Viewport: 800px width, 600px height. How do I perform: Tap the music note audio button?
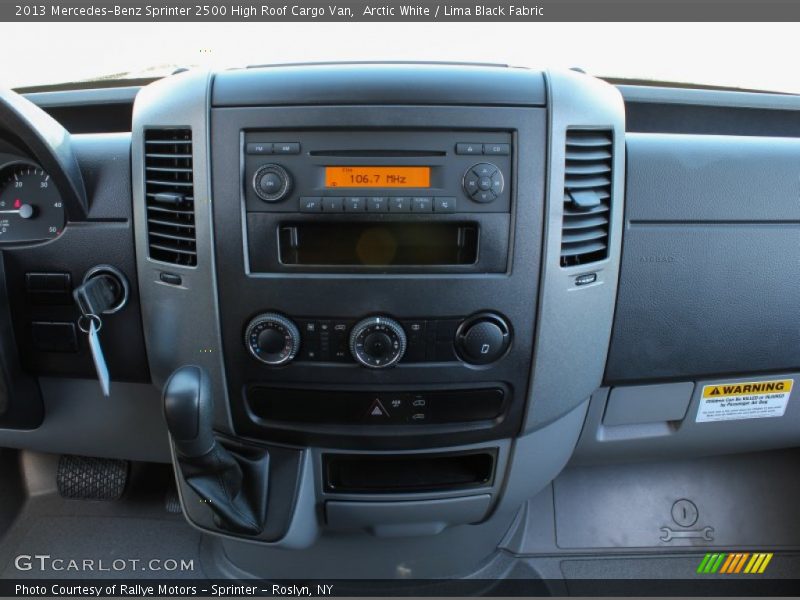(310, 205)
